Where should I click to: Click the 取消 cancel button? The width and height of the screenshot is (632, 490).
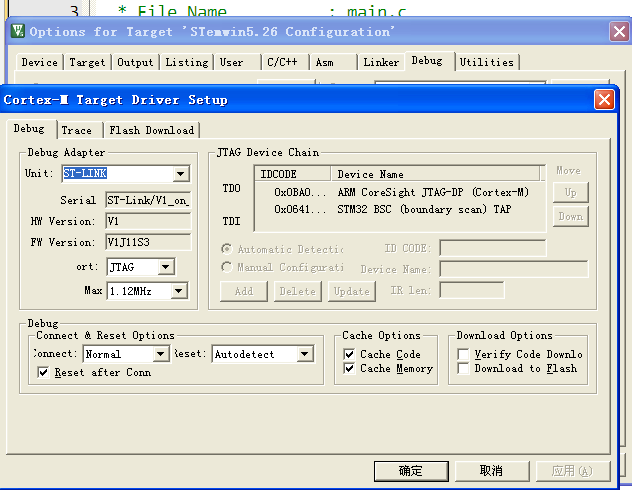coord(491,470)
